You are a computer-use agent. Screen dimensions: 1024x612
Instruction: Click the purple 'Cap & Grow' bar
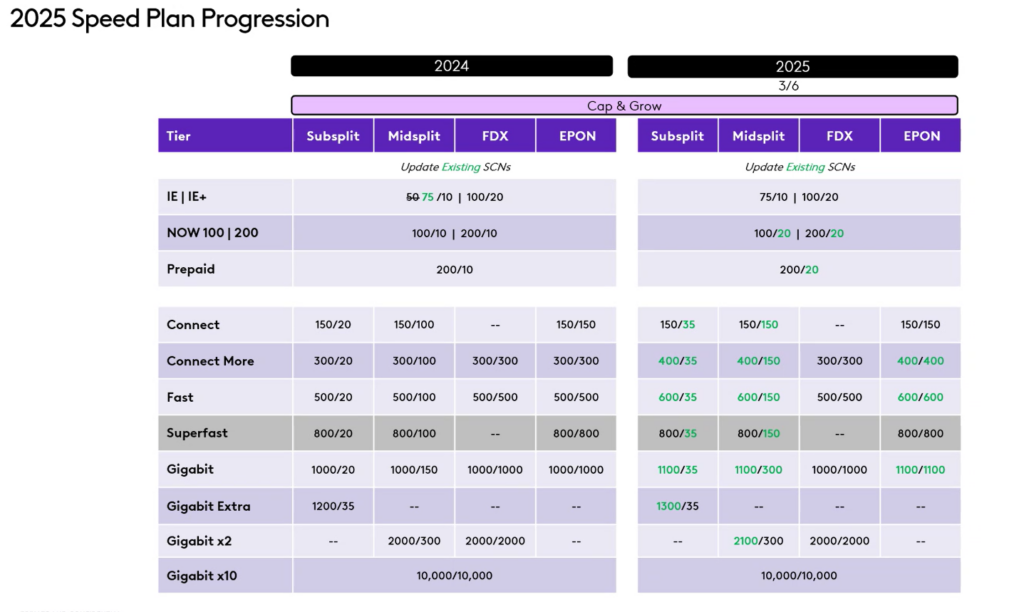point(624,105)
